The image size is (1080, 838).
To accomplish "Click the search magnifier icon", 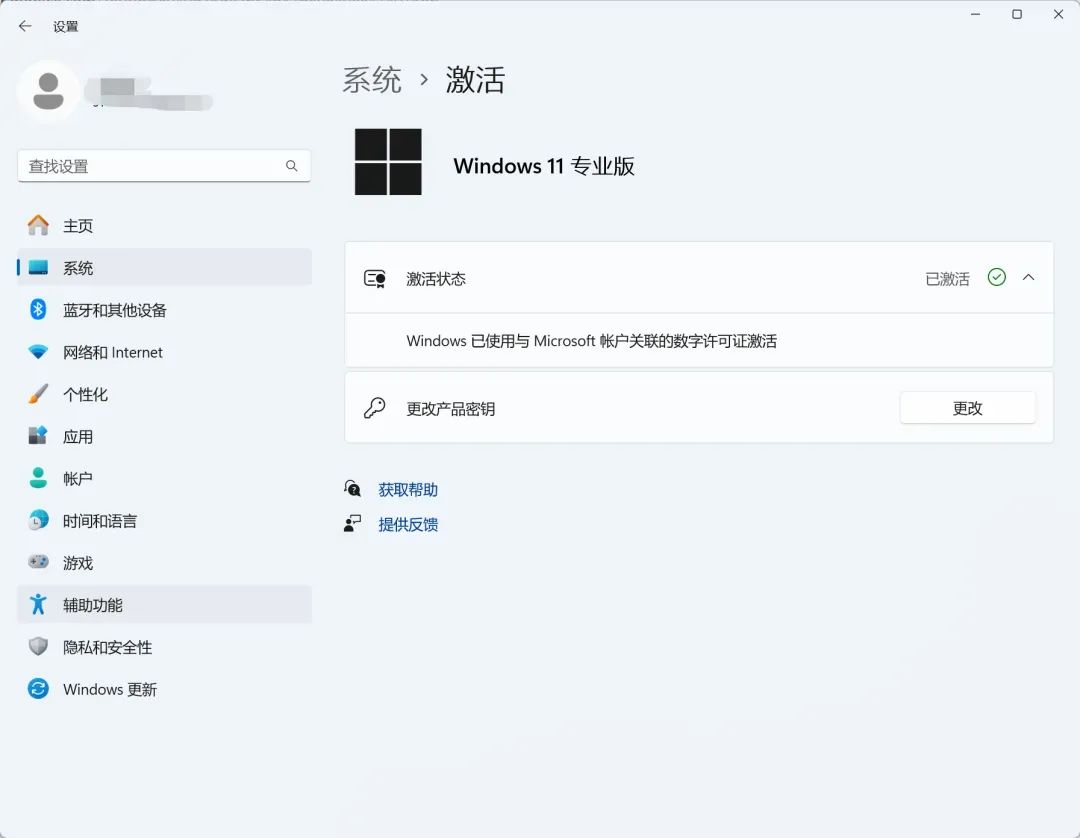I will tap(291, 166).
